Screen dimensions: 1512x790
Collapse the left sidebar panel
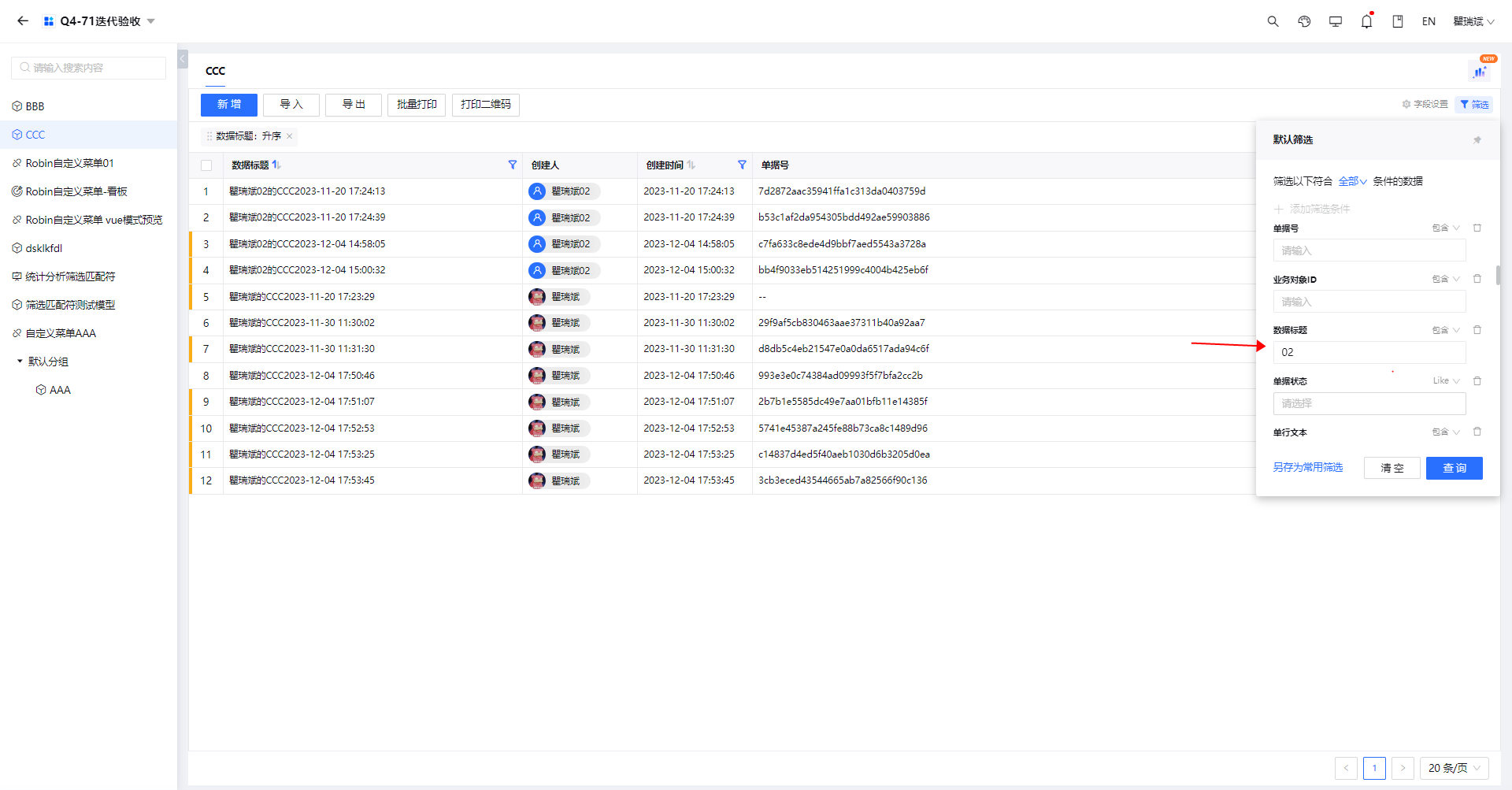(x=183, y=59)
